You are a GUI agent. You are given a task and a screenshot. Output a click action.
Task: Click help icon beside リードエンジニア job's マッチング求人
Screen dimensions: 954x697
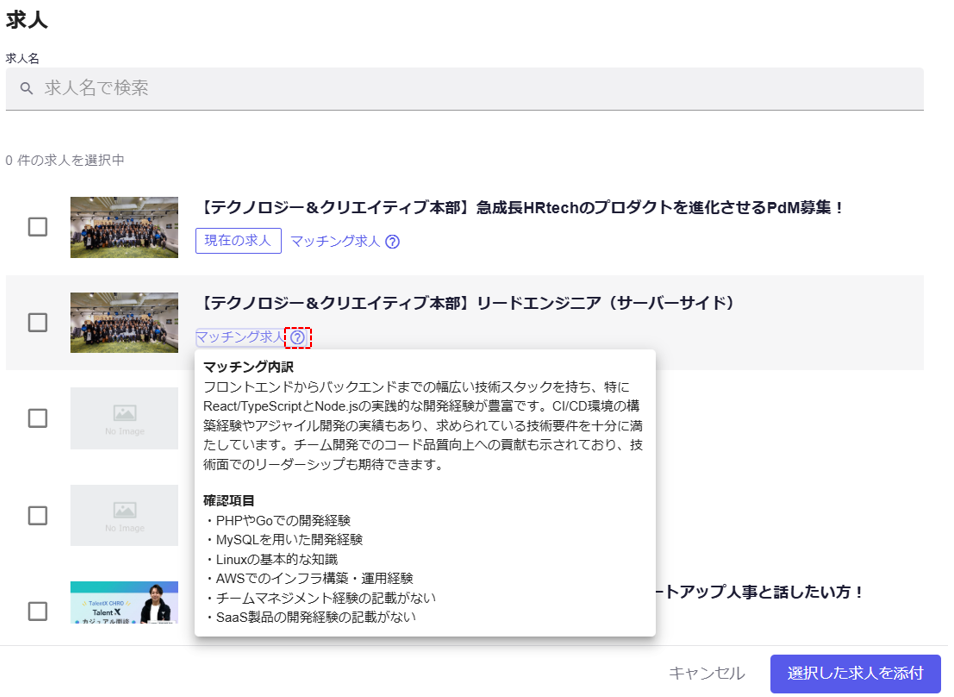[x=298, y=338]
